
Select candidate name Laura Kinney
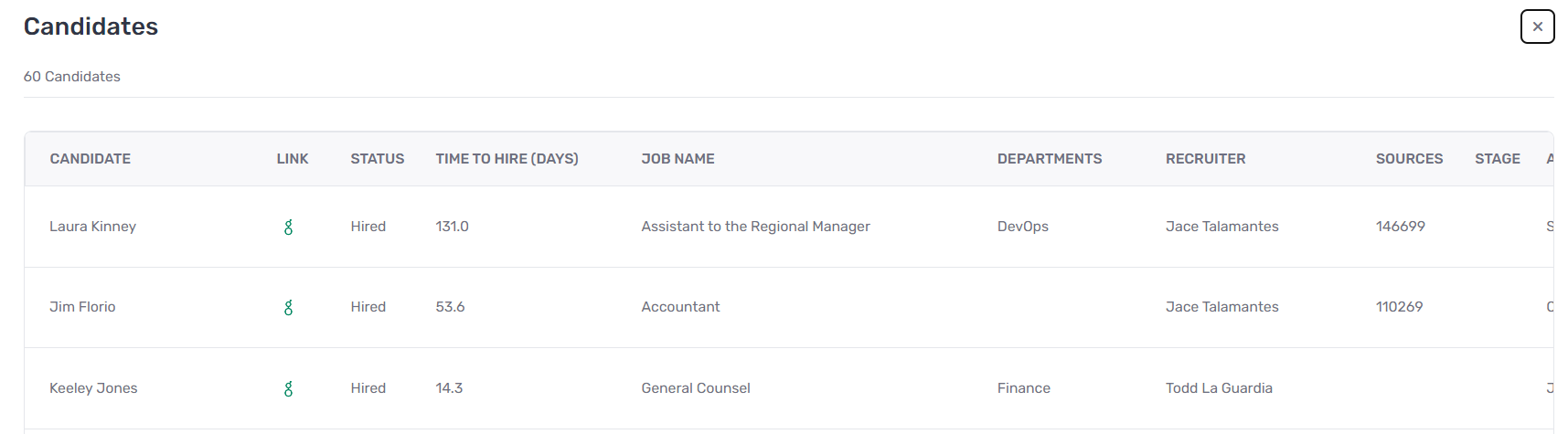point(92,227)
